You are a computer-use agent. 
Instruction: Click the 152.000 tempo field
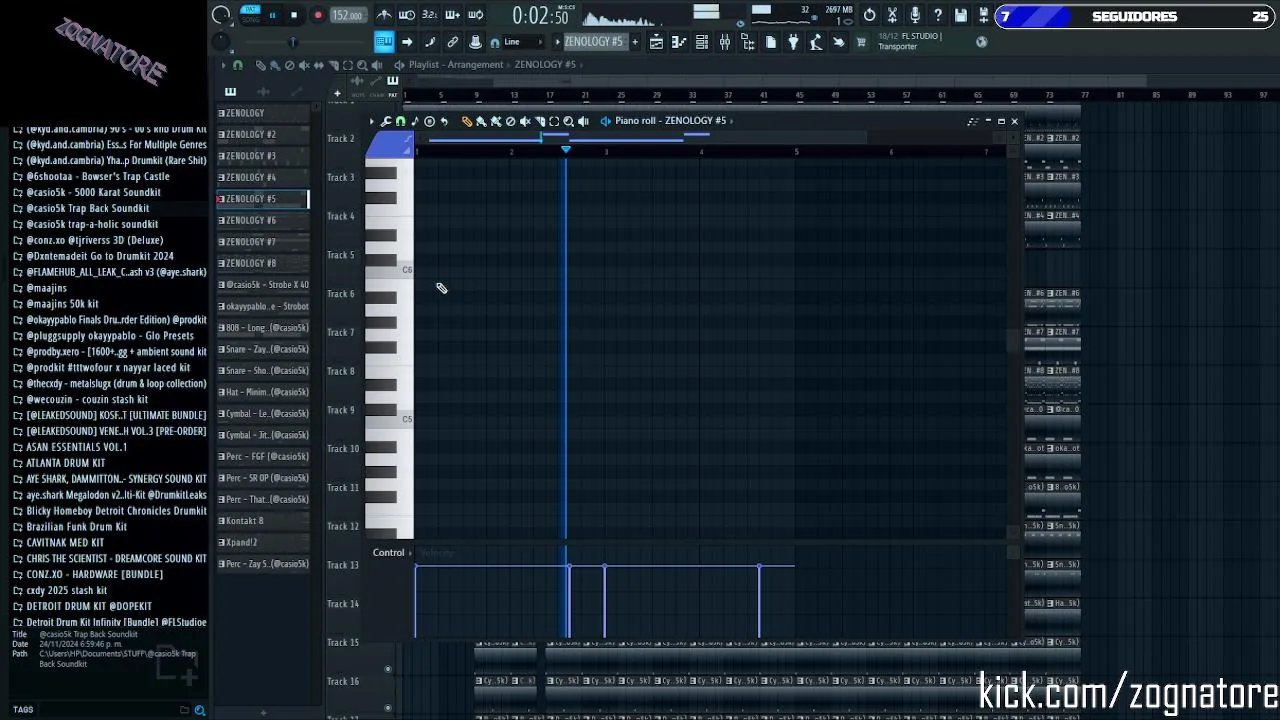347,15
